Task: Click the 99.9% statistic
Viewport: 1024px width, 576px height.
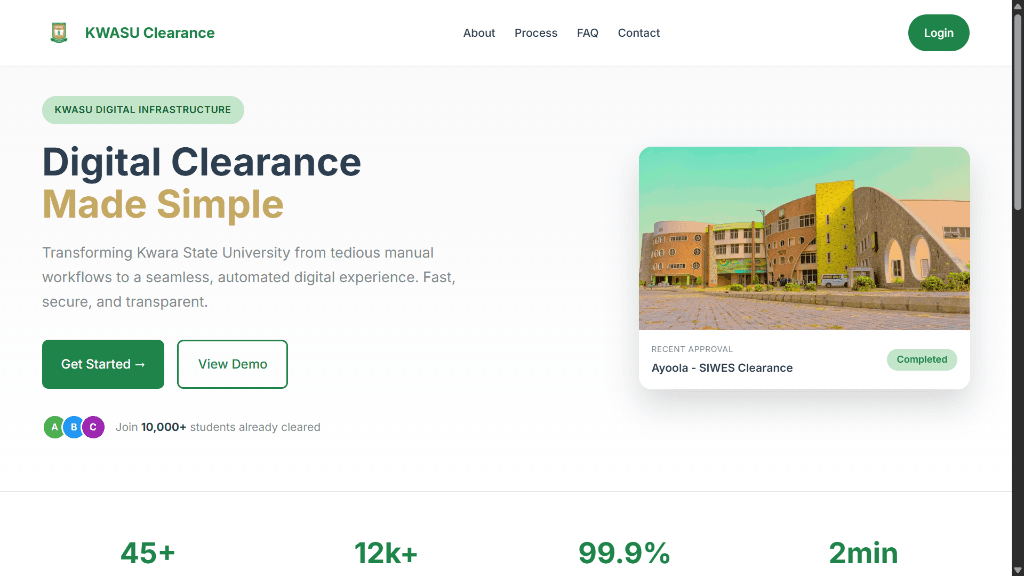Action: click(x=624, y=553)
